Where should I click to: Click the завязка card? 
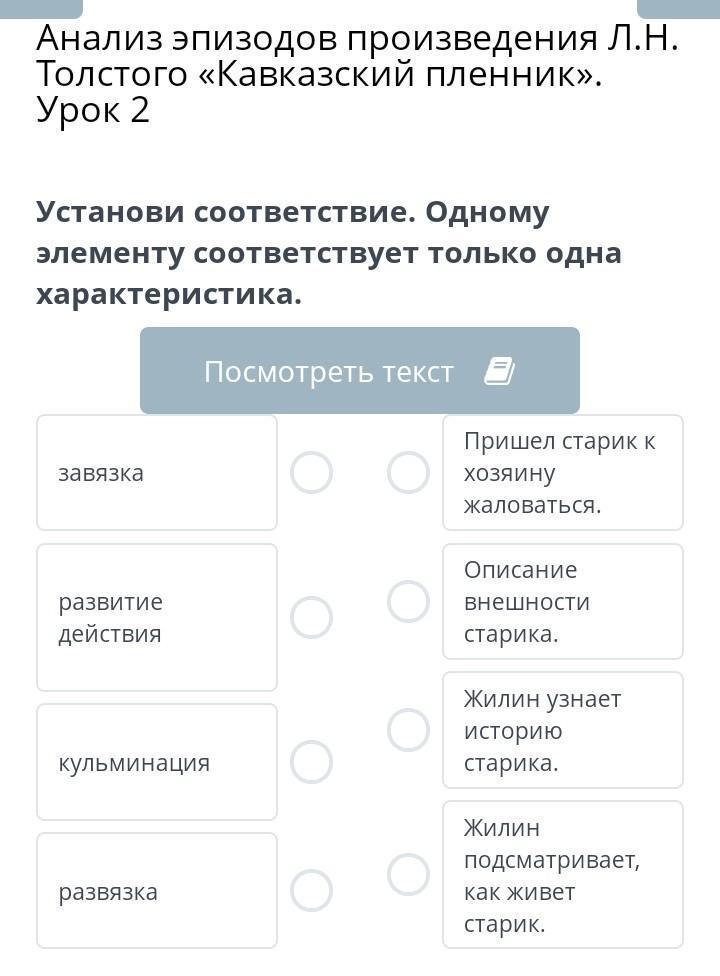click(157, 472)
